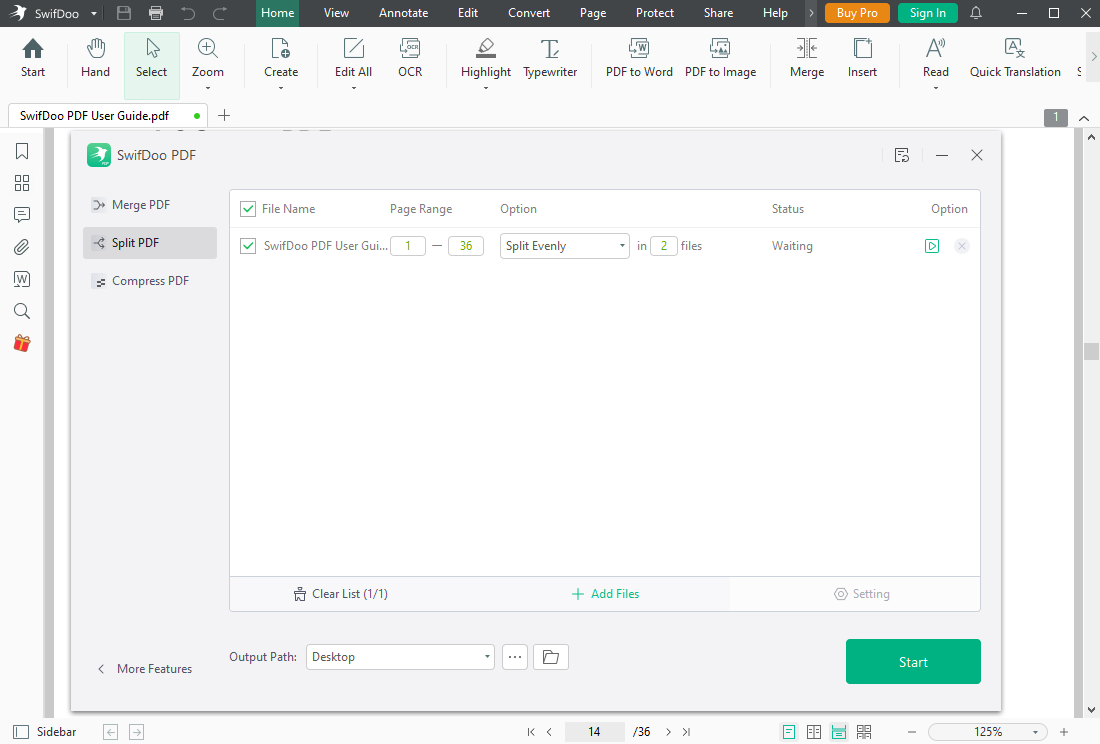Click the green Start button

[x=913, y=661]
